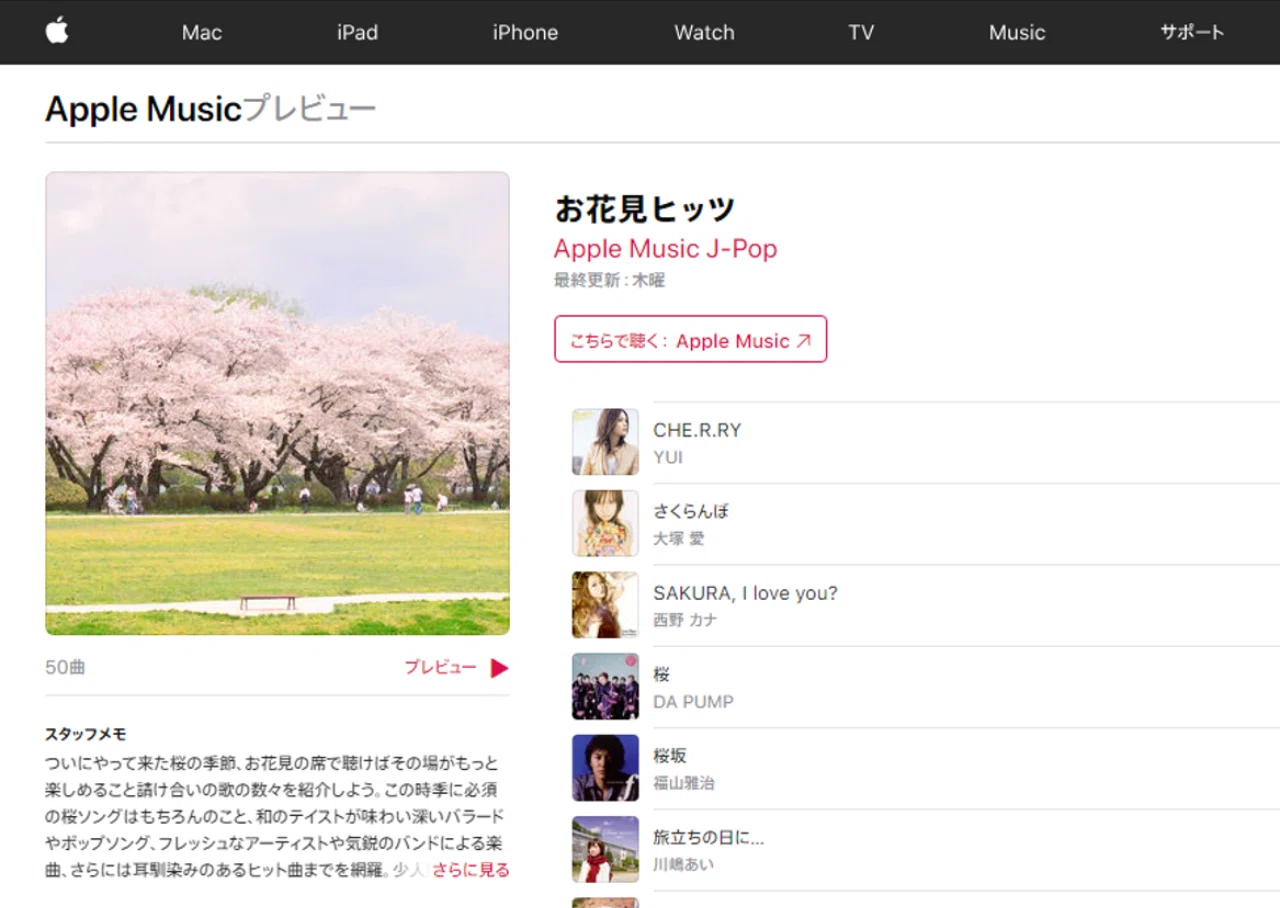Viewport: 1280px width, 908px height.
Task: Select TV in the navigation bar
Action: click(x=861, y=32)
